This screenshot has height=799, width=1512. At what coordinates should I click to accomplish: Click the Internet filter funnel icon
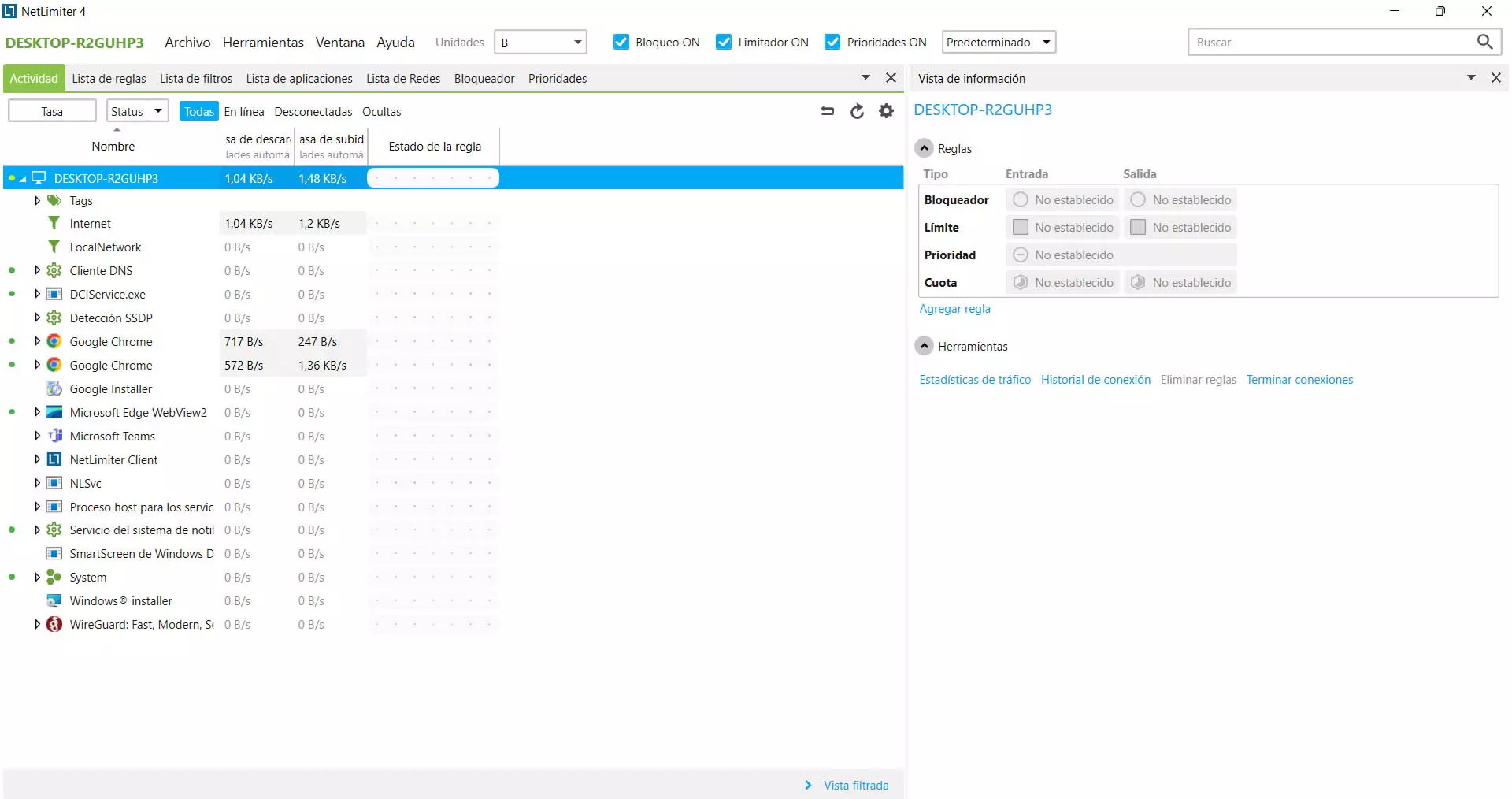54,223
